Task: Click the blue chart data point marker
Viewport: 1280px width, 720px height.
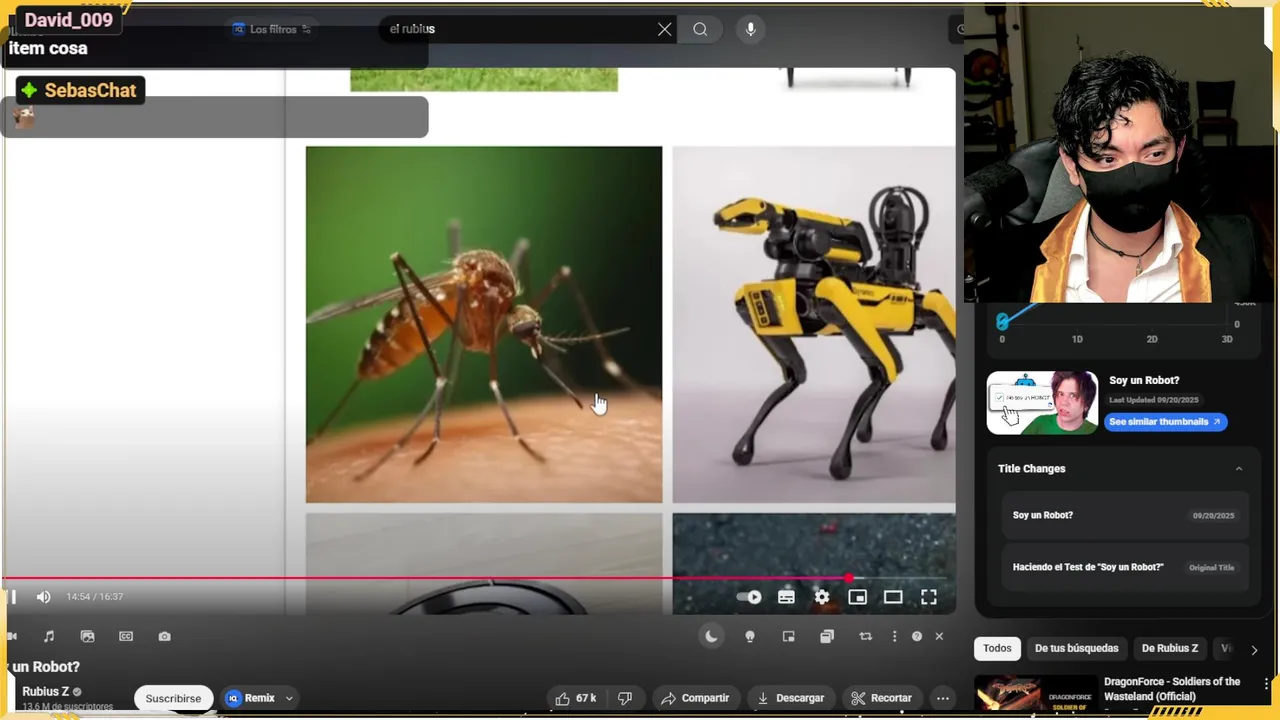Action: coord(1002,321)
